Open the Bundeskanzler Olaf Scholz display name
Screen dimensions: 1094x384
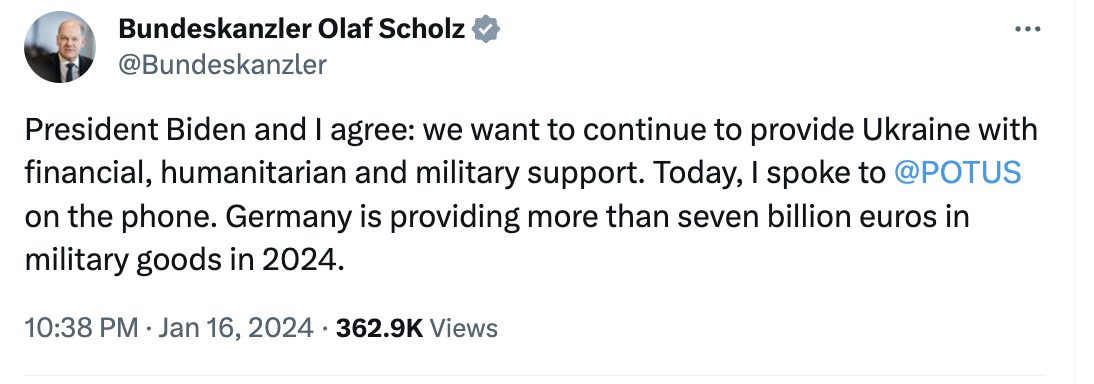pyautogui.click(x=292, y=29)
